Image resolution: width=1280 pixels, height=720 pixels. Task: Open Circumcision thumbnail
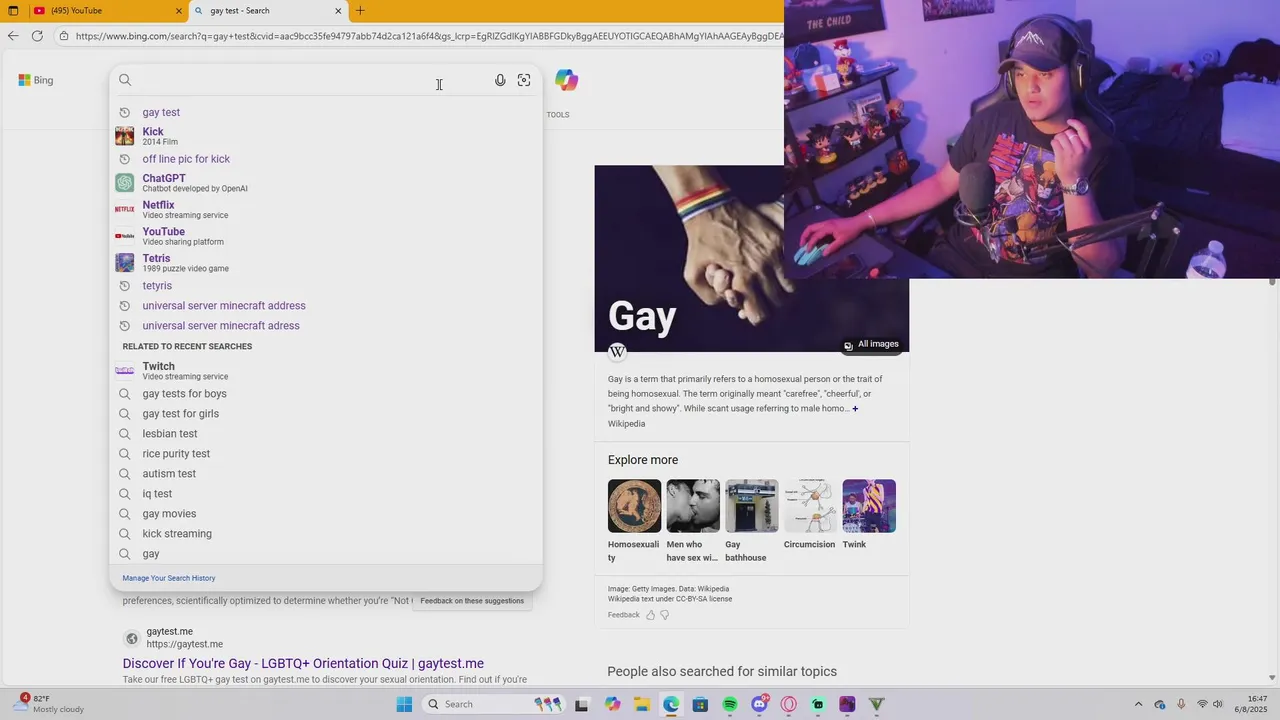(810, 506)
